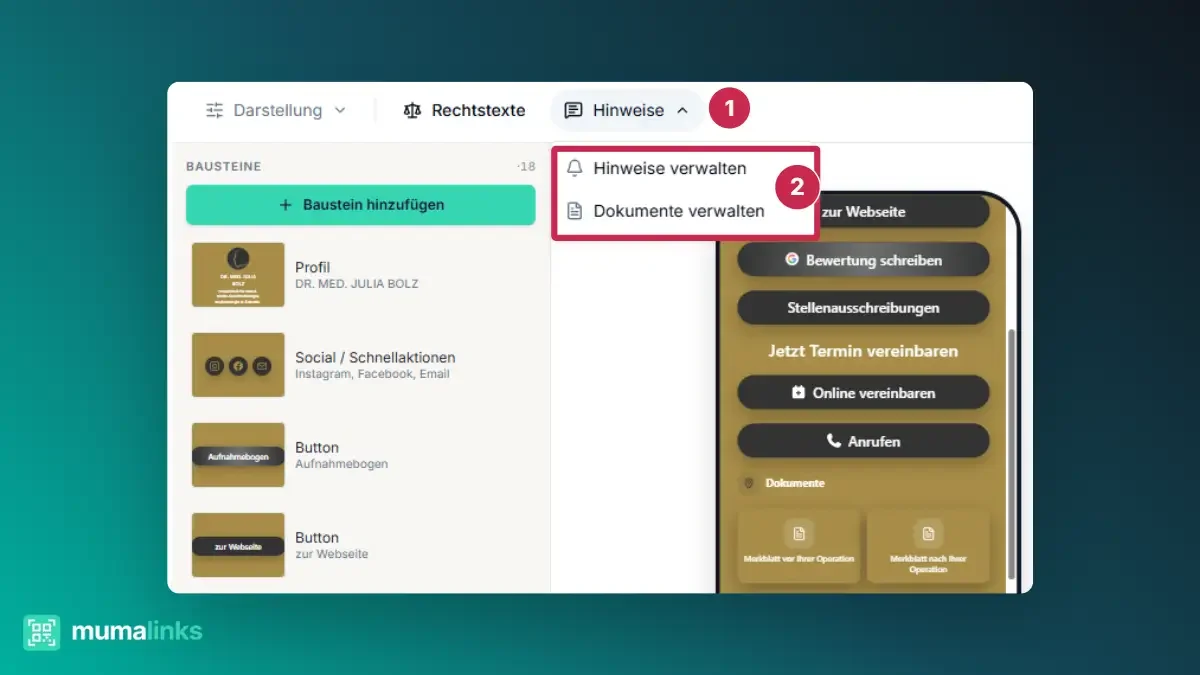Click the icon beside Dokumente label
Screen dimensions: 1200x675
[x=748, y=483]
